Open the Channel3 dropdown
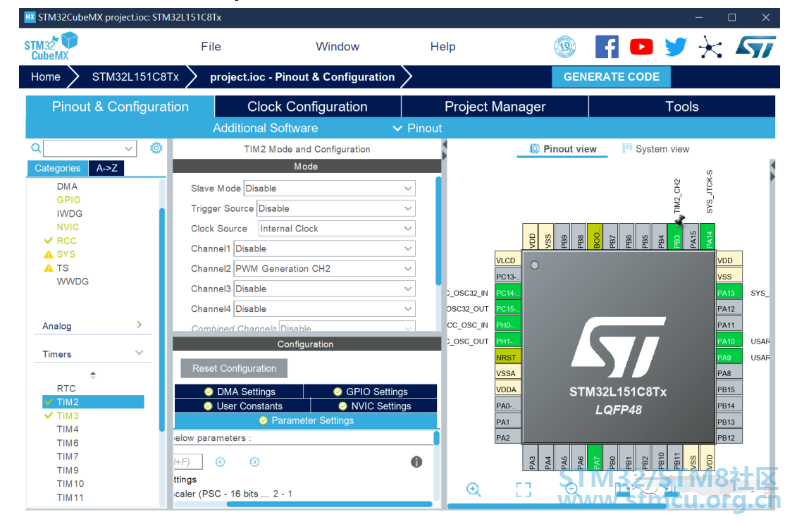The height and width of the screenshot is (523, 790). [x=324, y=289]
